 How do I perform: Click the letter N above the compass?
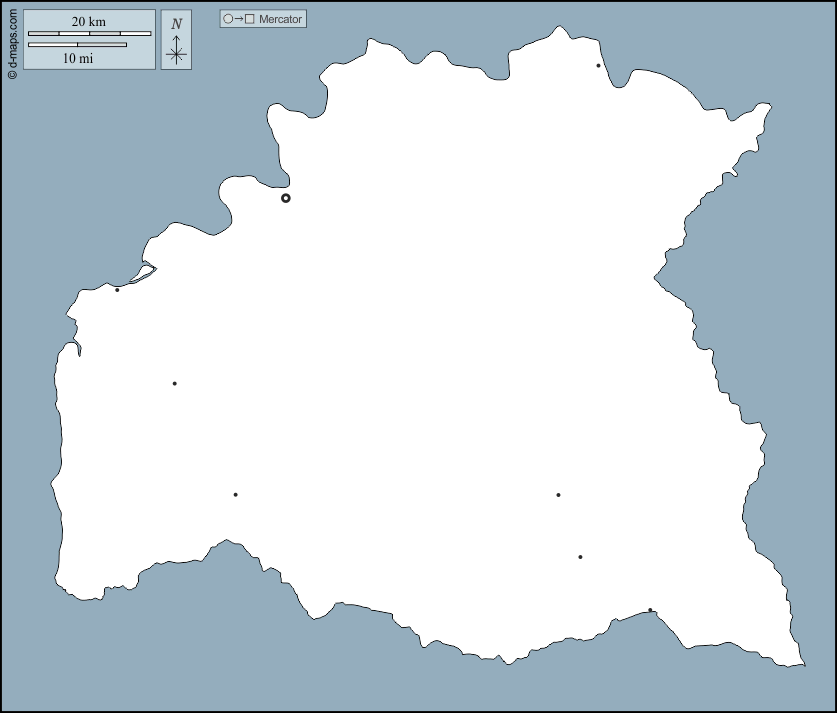coord(176,24)
